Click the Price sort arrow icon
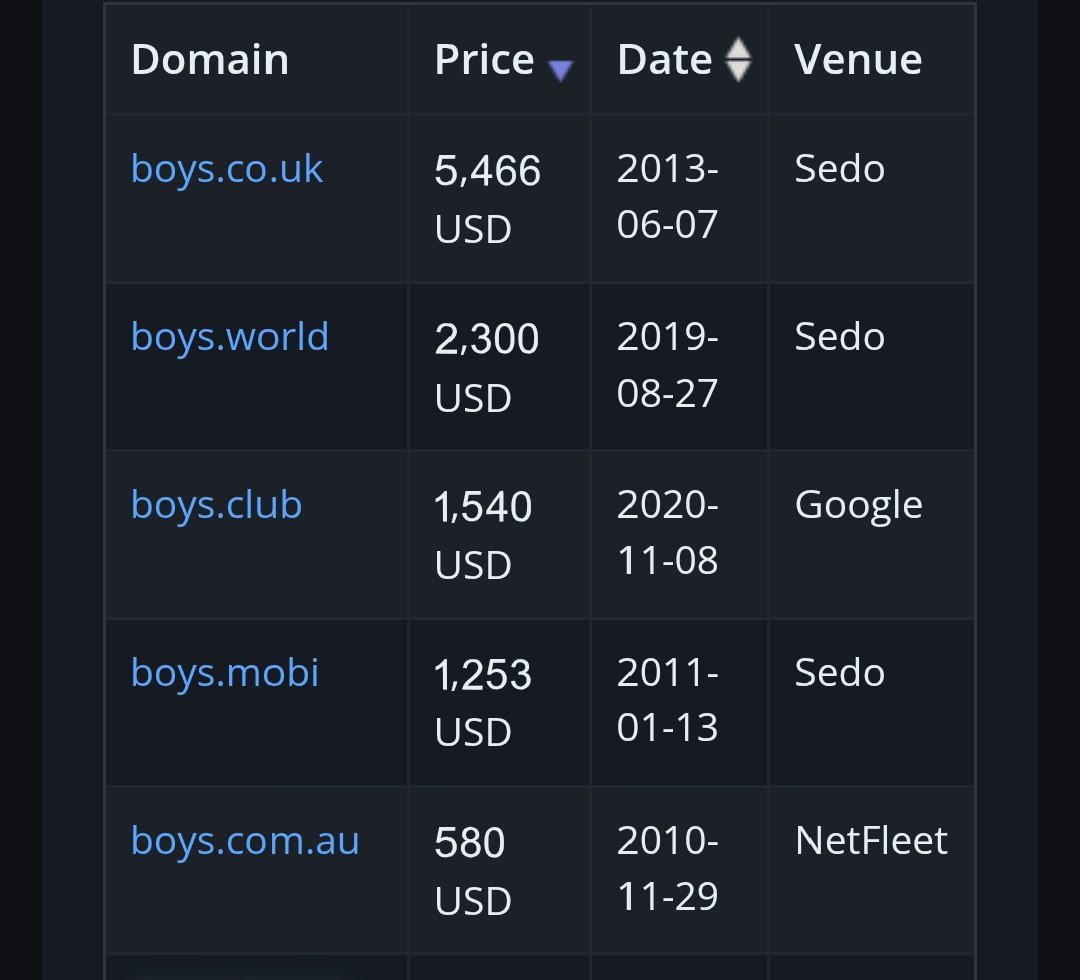The image size is (1080, 980). [560, 70]
